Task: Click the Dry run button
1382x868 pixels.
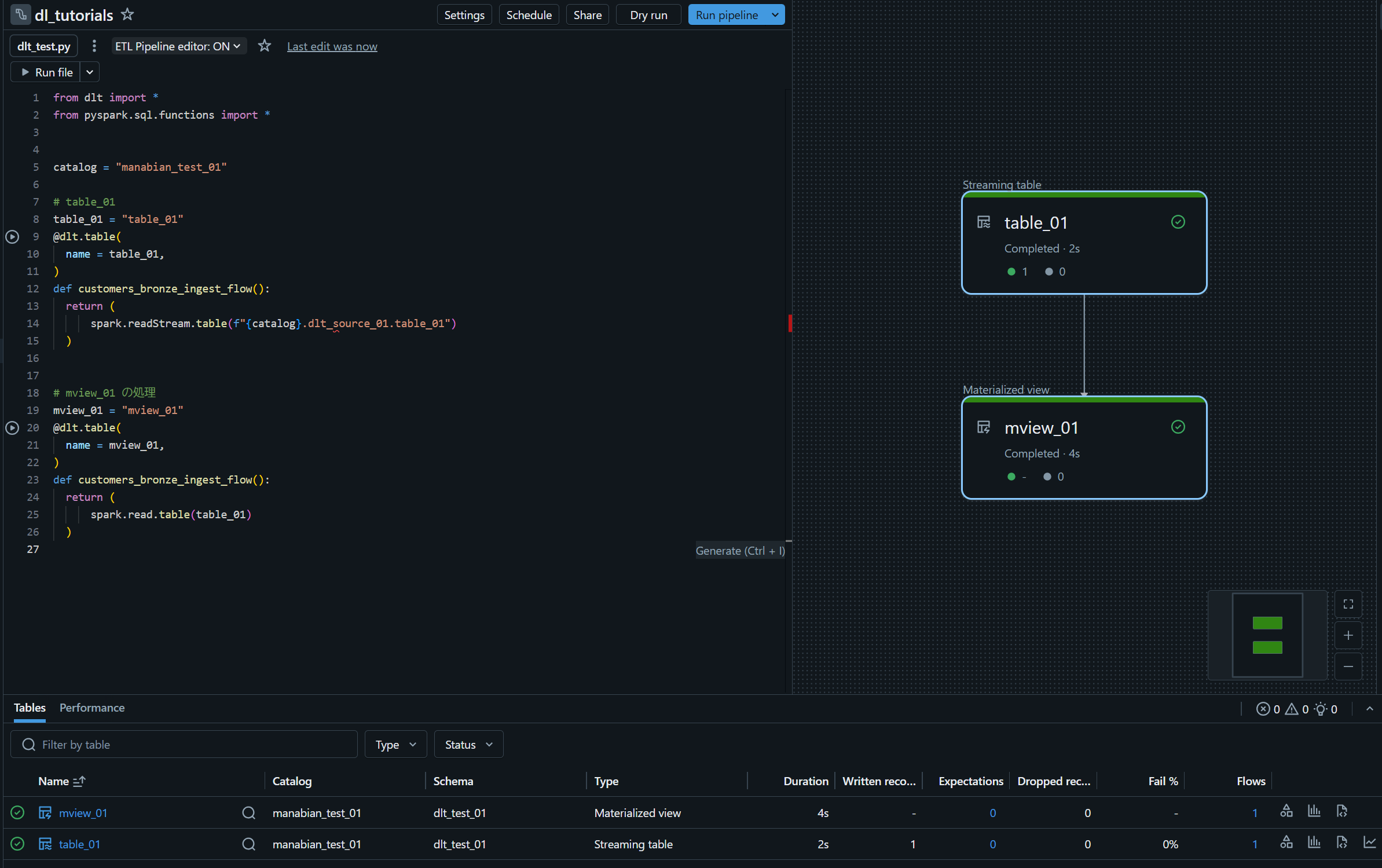Action: tap(648, 14)
